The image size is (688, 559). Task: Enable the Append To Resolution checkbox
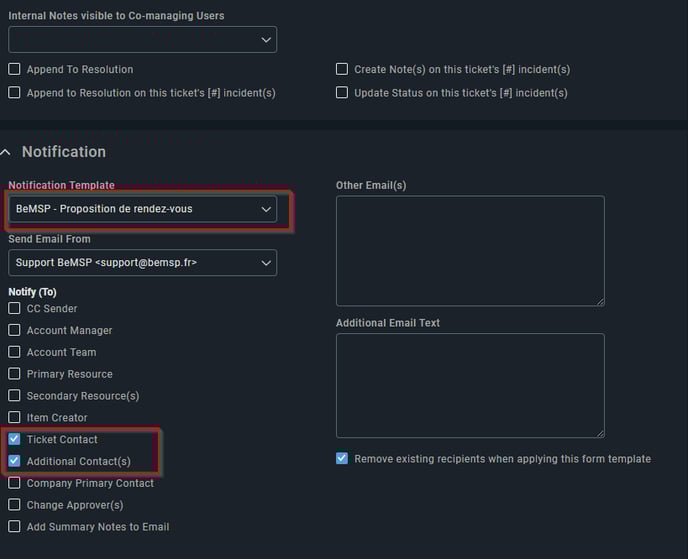tap(14, 69)
